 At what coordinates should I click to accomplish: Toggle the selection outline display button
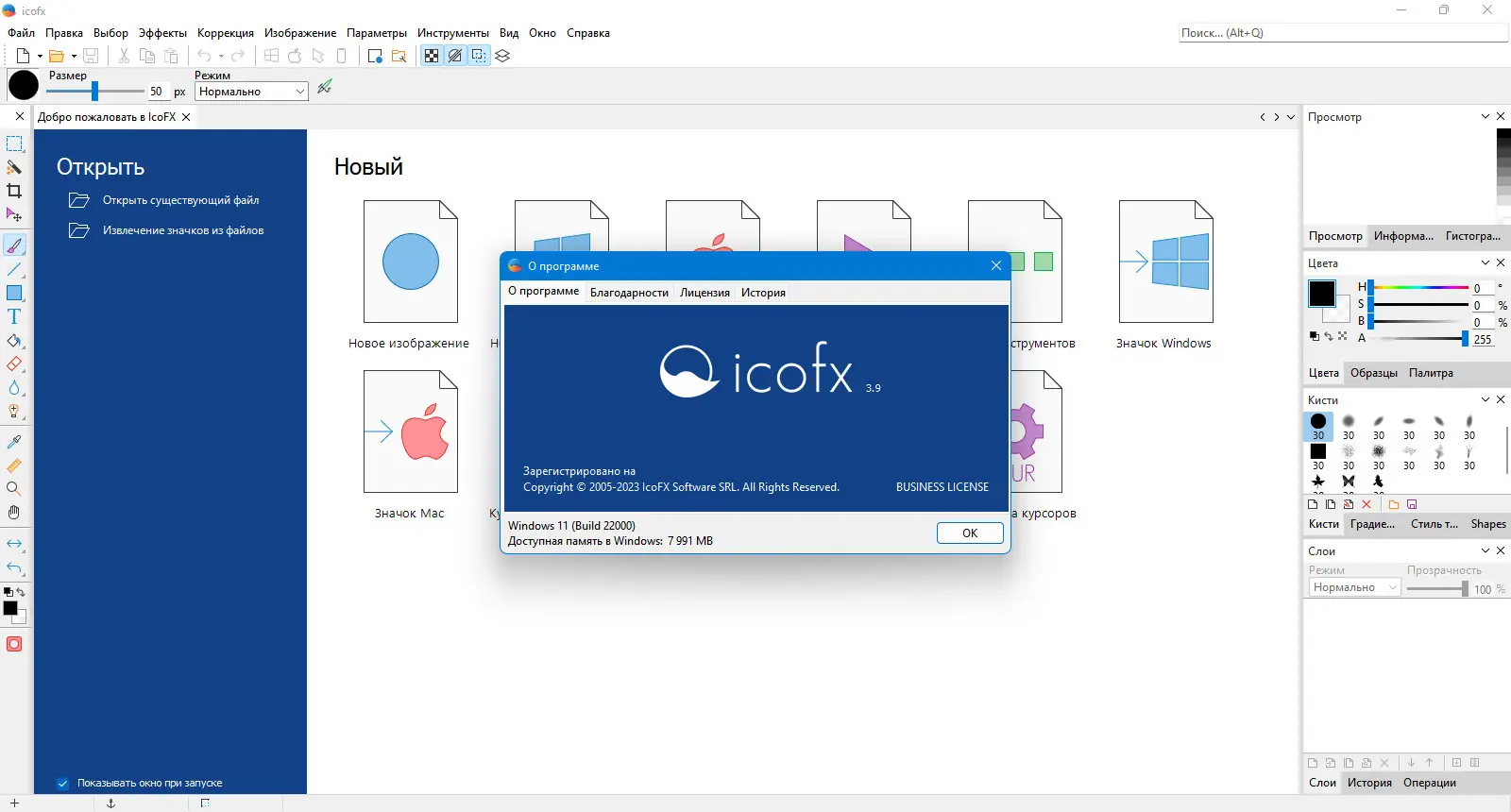(479, 56)
